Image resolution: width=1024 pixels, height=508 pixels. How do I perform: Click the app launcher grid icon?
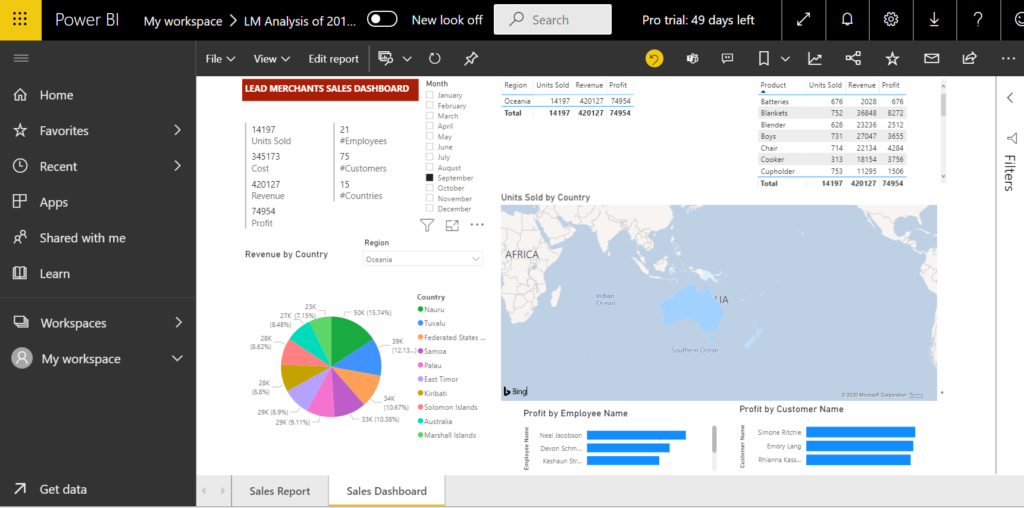click(20, 20)
